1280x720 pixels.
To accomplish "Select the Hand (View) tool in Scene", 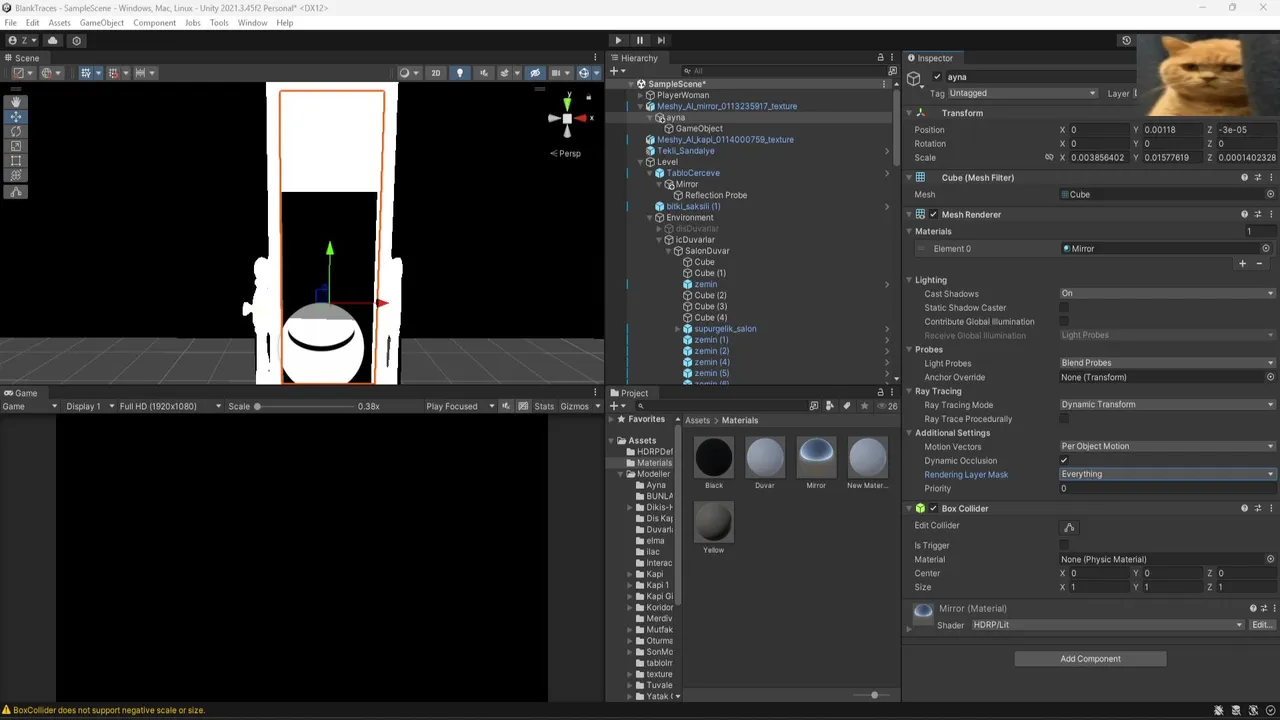I will pyautogui.click(x=16, y=102).
